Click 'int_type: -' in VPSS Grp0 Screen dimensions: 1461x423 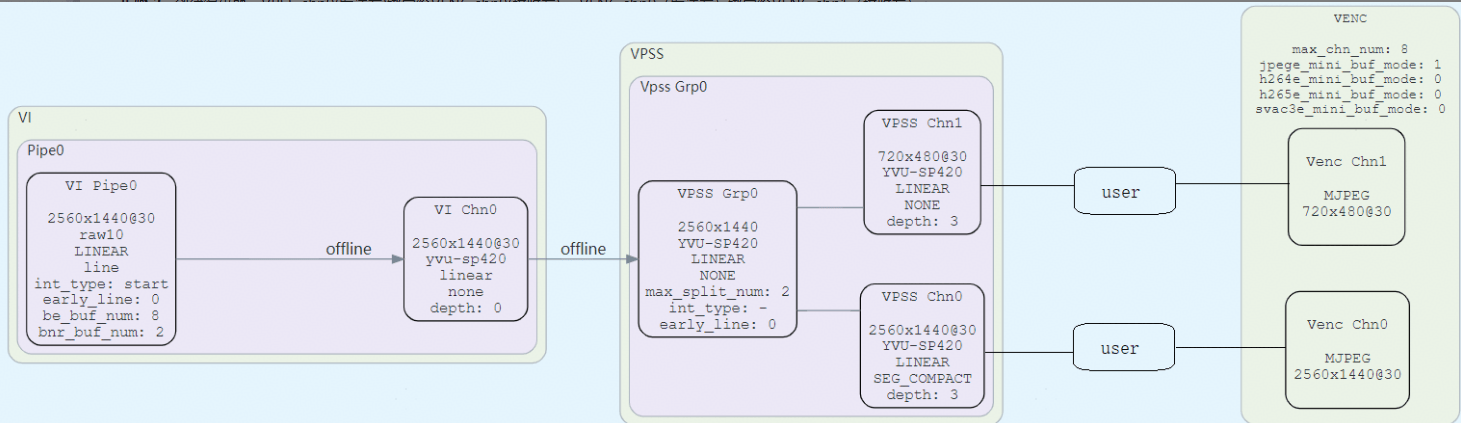[x=718, y=307]
